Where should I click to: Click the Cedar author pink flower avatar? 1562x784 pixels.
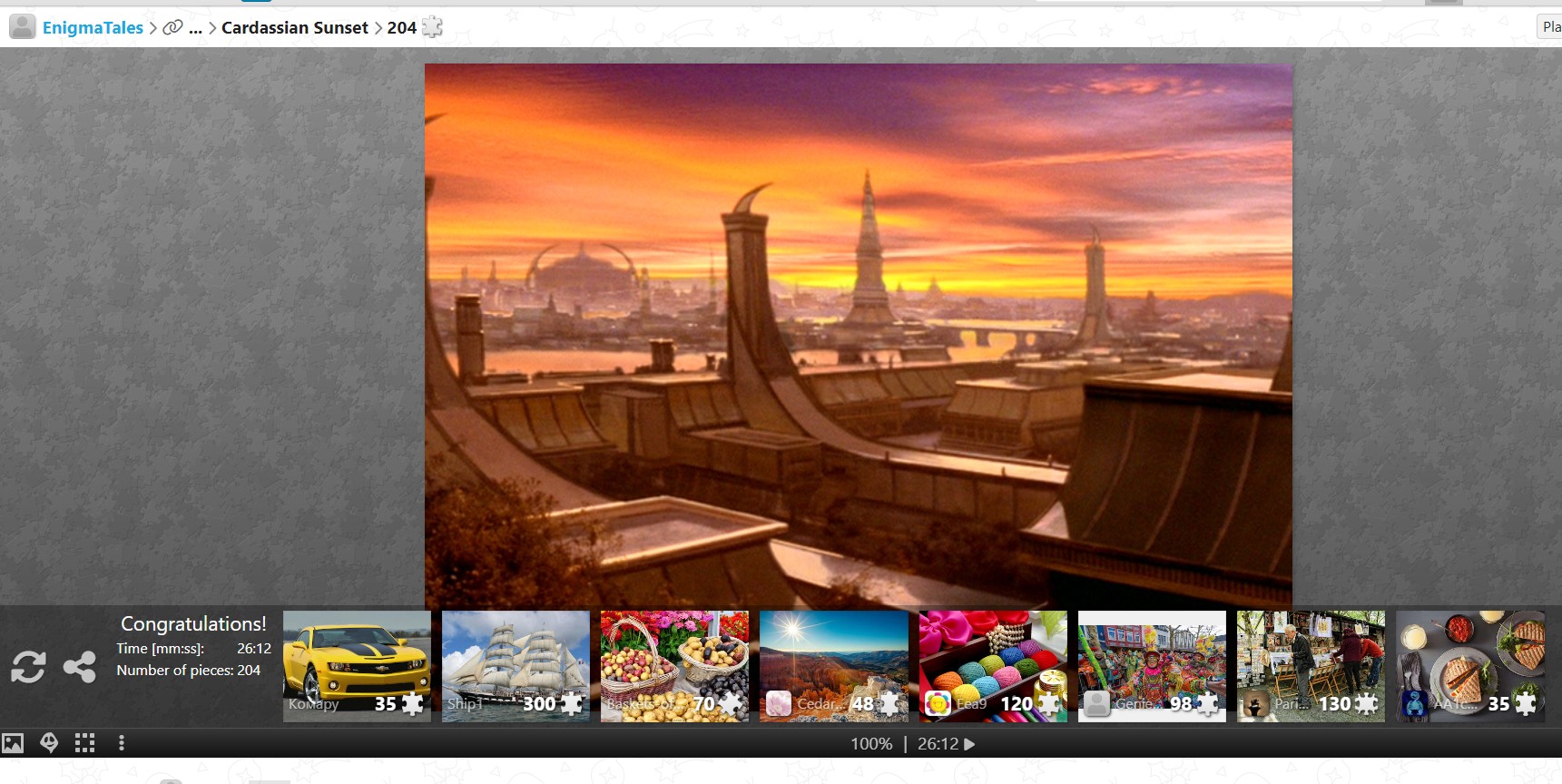click(x=779, y=703)
